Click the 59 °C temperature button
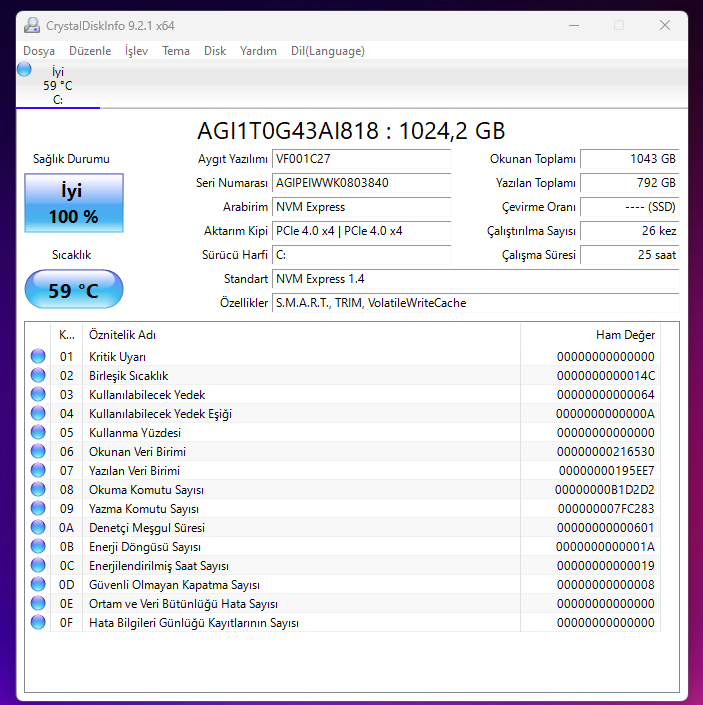703x705 pixels. pyautogui.click(x=74, y=290)
